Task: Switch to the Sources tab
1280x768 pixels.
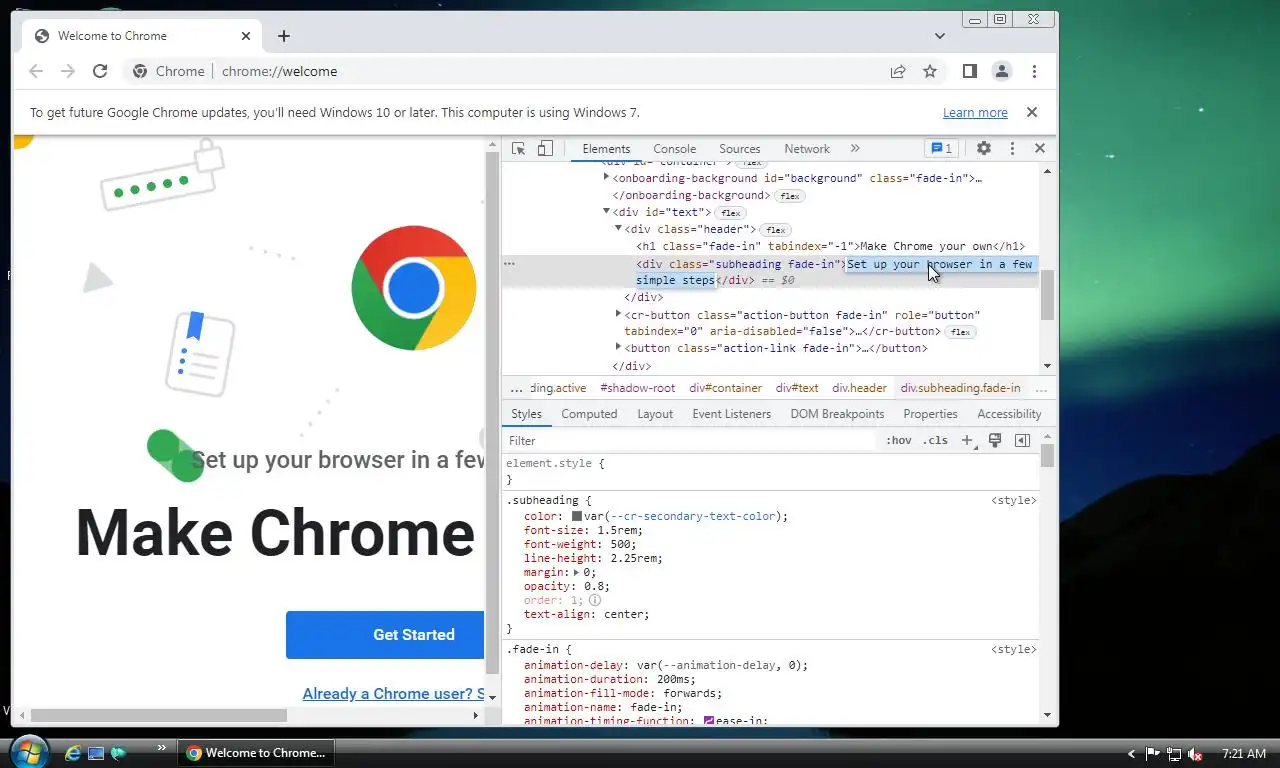Action: point(740,148)
